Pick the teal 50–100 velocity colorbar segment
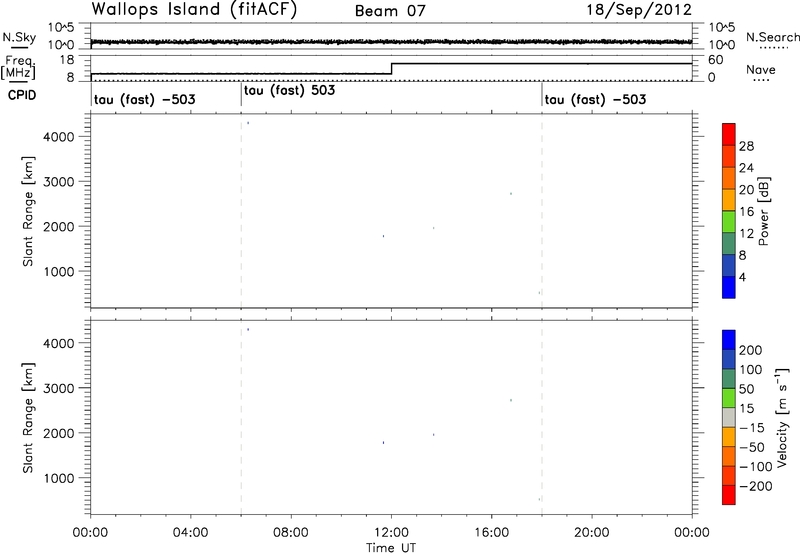The image size is (800, 554). click(729, 379)
